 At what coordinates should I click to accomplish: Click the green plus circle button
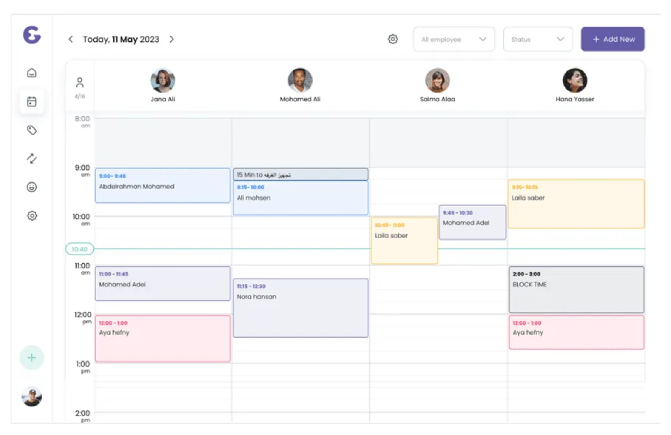32,357
